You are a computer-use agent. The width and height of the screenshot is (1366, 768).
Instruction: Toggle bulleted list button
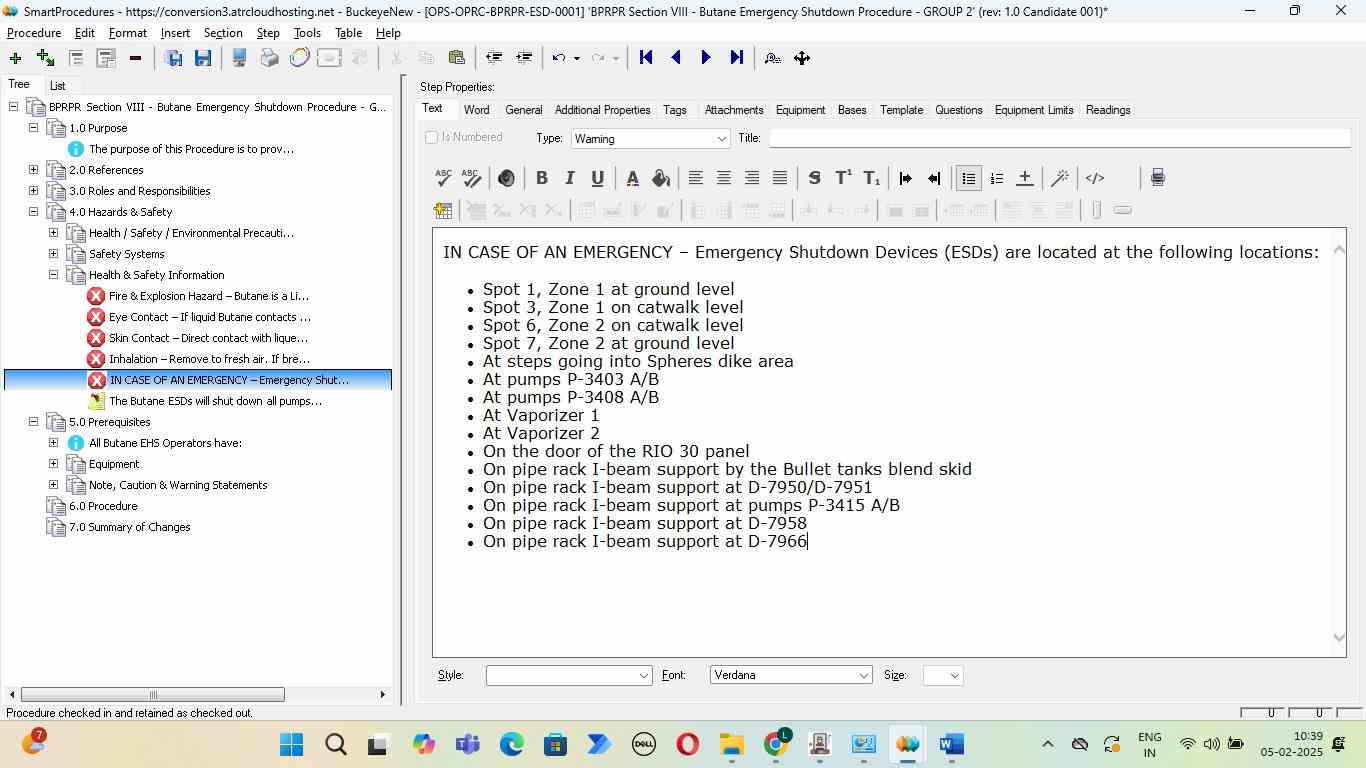[968, 178]
